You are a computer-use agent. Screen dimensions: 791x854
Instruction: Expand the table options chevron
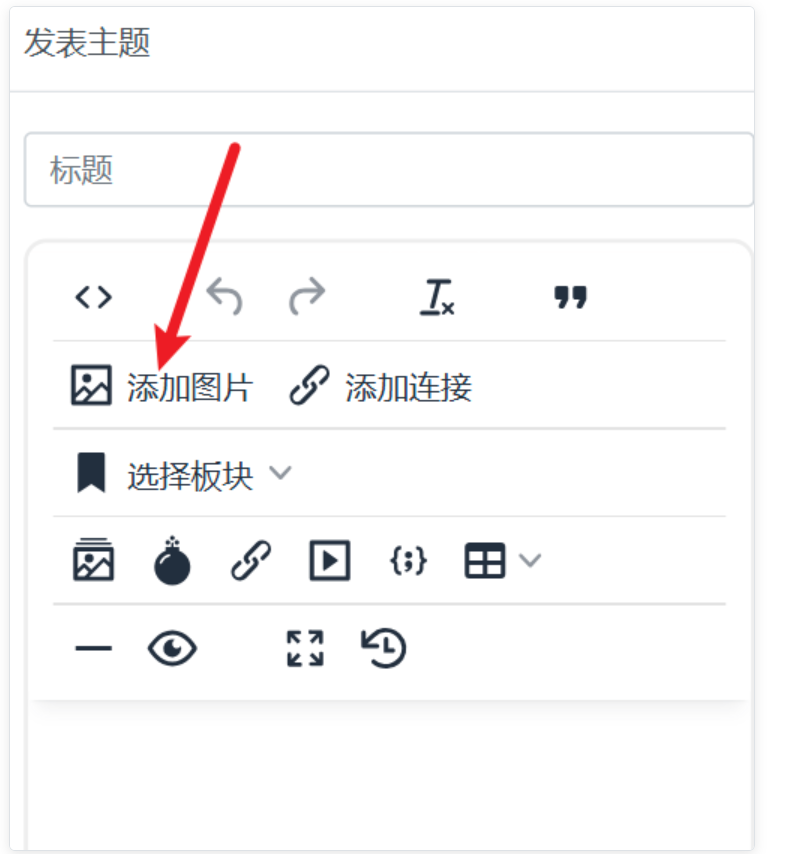530,560
